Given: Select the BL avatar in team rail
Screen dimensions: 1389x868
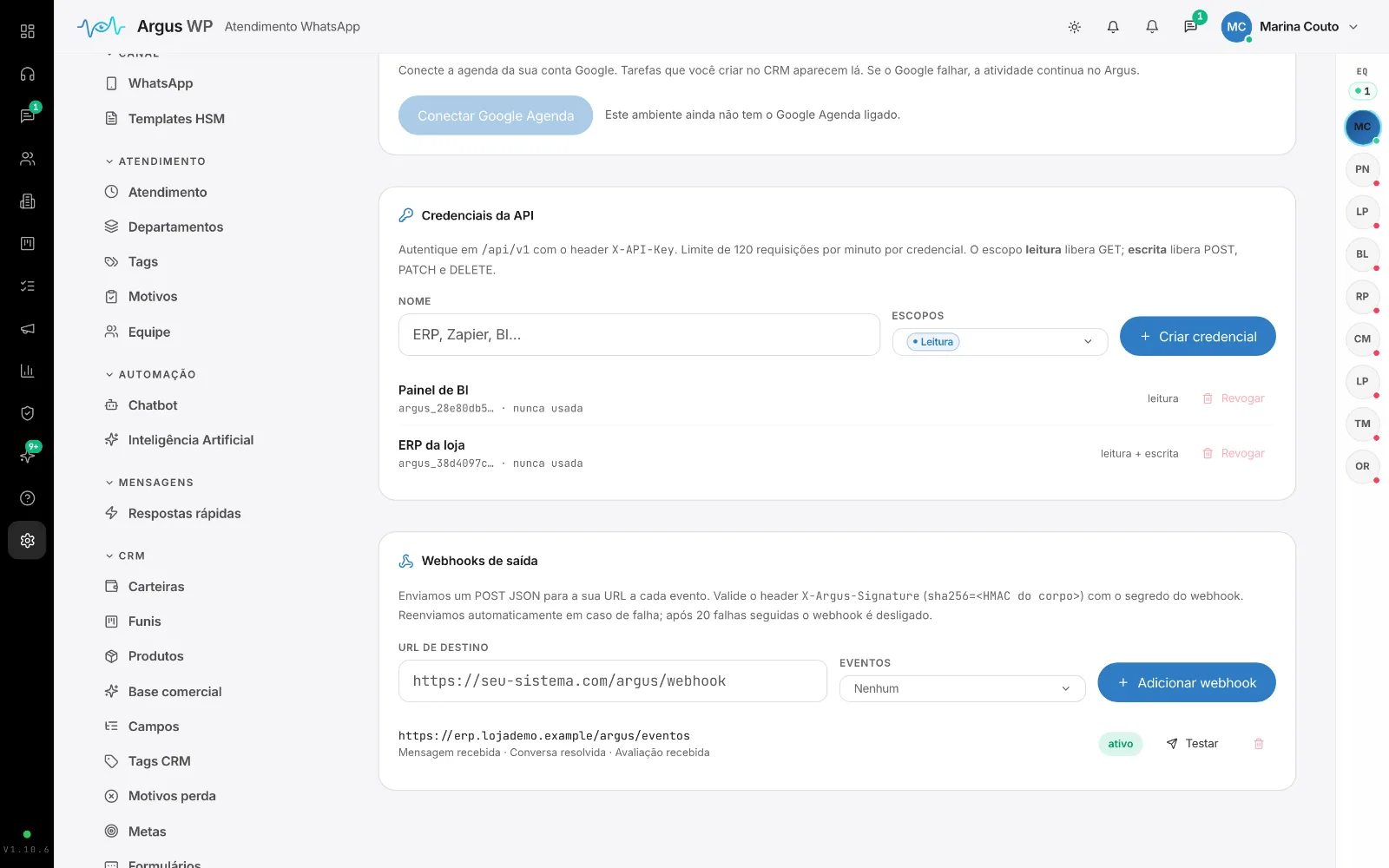Looking at the screenshot, I should [x=1362, y=254].
